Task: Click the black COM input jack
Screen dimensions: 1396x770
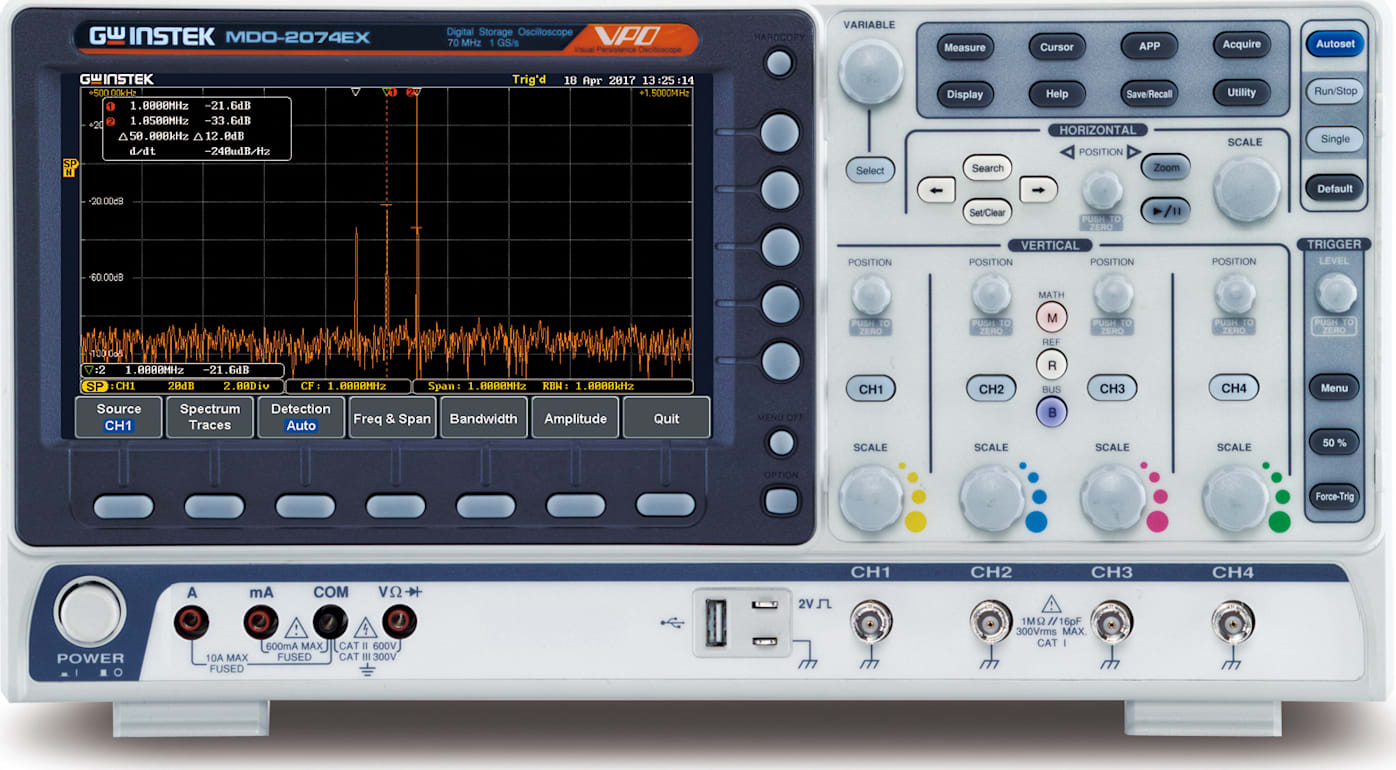Action: 330,622
